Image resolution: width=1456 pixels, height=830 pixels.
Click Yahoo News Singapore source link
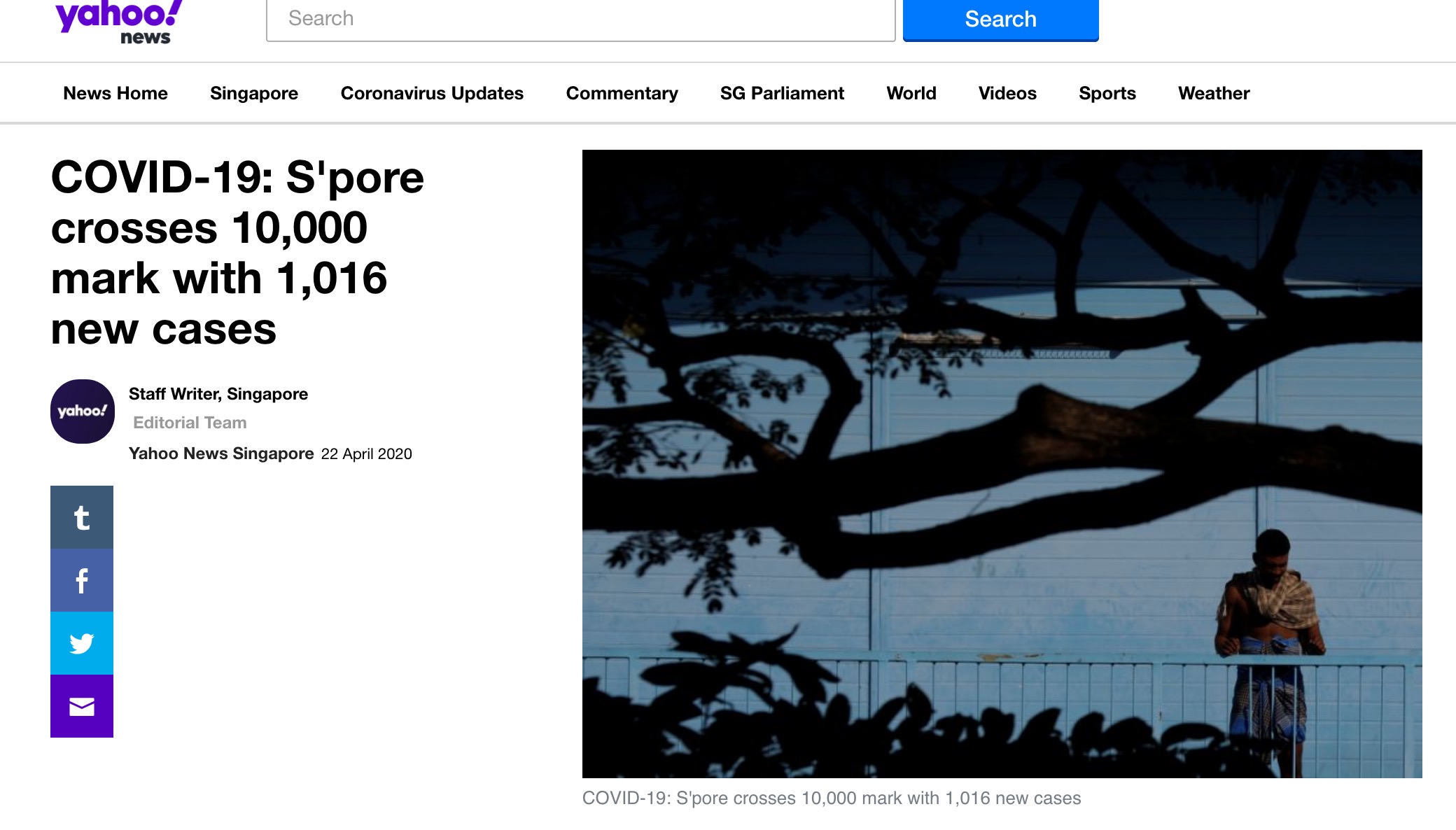(221, 453)
